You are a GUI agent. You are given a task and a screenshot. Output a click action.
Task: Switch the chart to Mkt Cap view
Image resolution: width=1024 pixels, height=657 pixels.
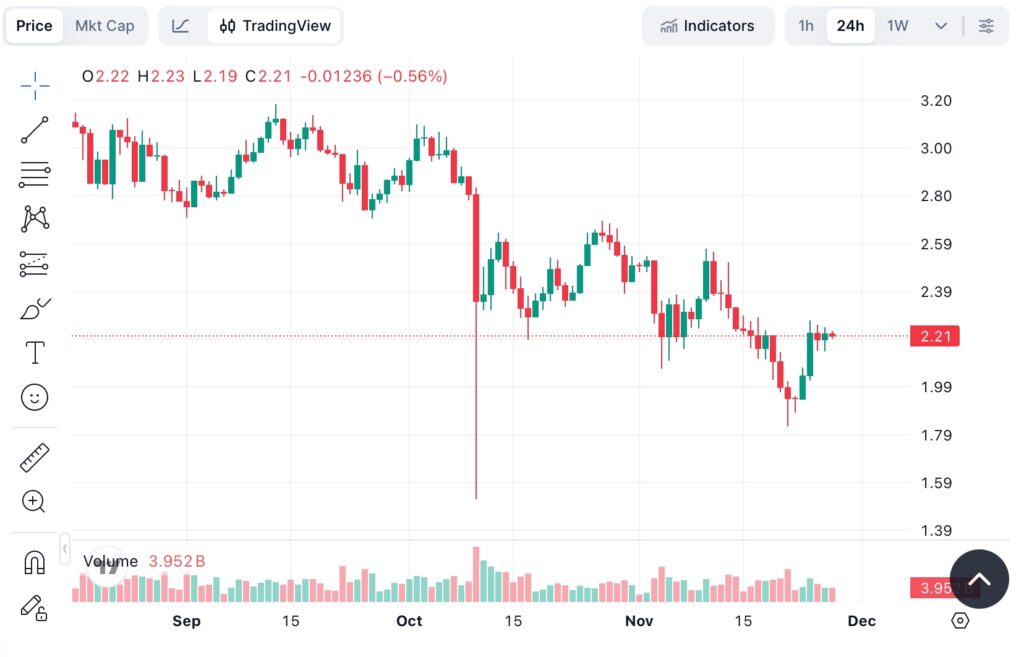click(x=105, y=26)
